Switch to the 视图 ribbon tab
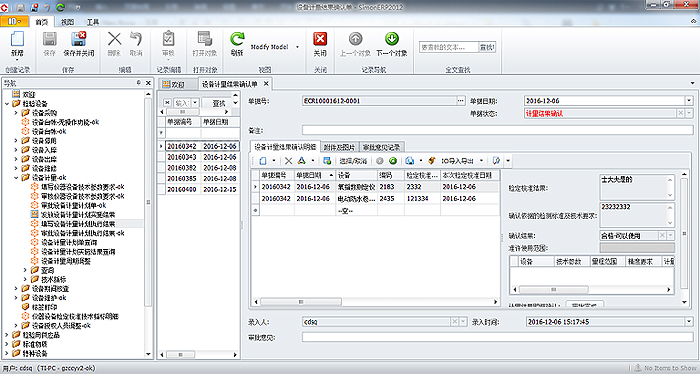Viewport: 700px width, 374px height. [x=67, y=22]
